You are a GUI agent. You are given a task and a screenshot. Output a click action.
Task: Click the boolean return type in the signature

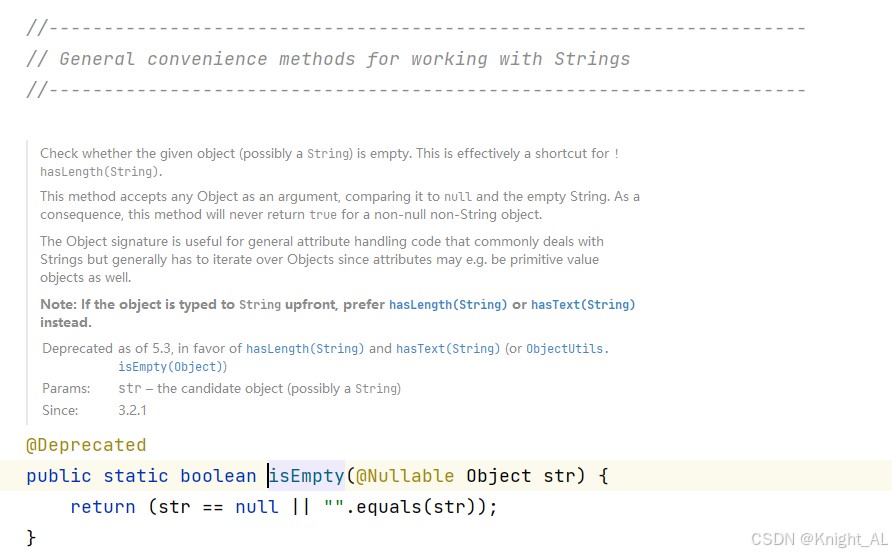click(x=218, y=476)
